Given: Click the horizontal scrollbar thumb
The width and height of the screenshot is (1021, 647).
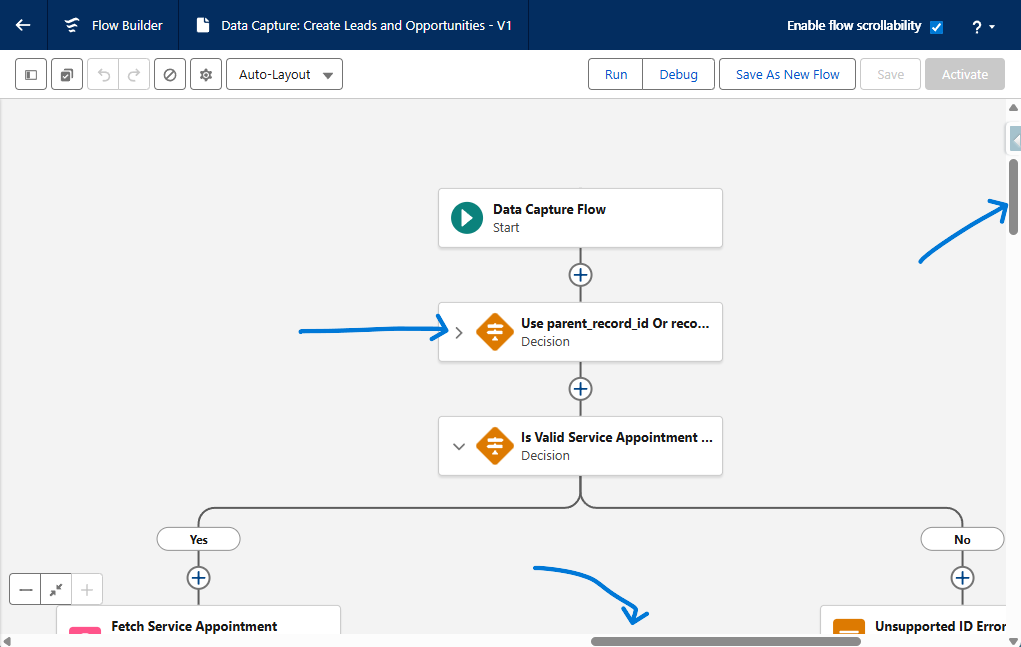Looking at the screenshot, I should 725,641.
